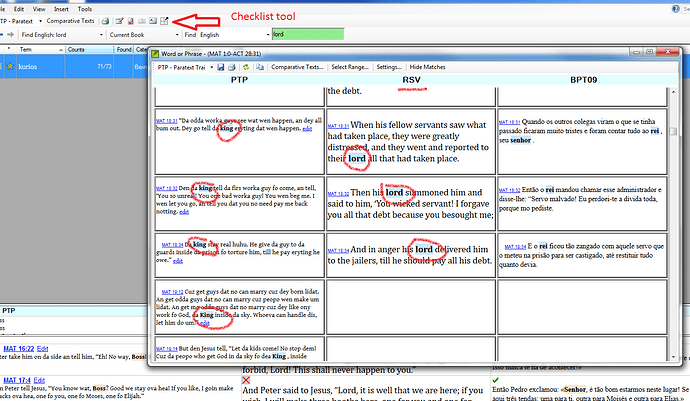The height and width of the screenshot is (401, 690).
Task: Open the TP - Paratext project dropdown
Action: 40,21
